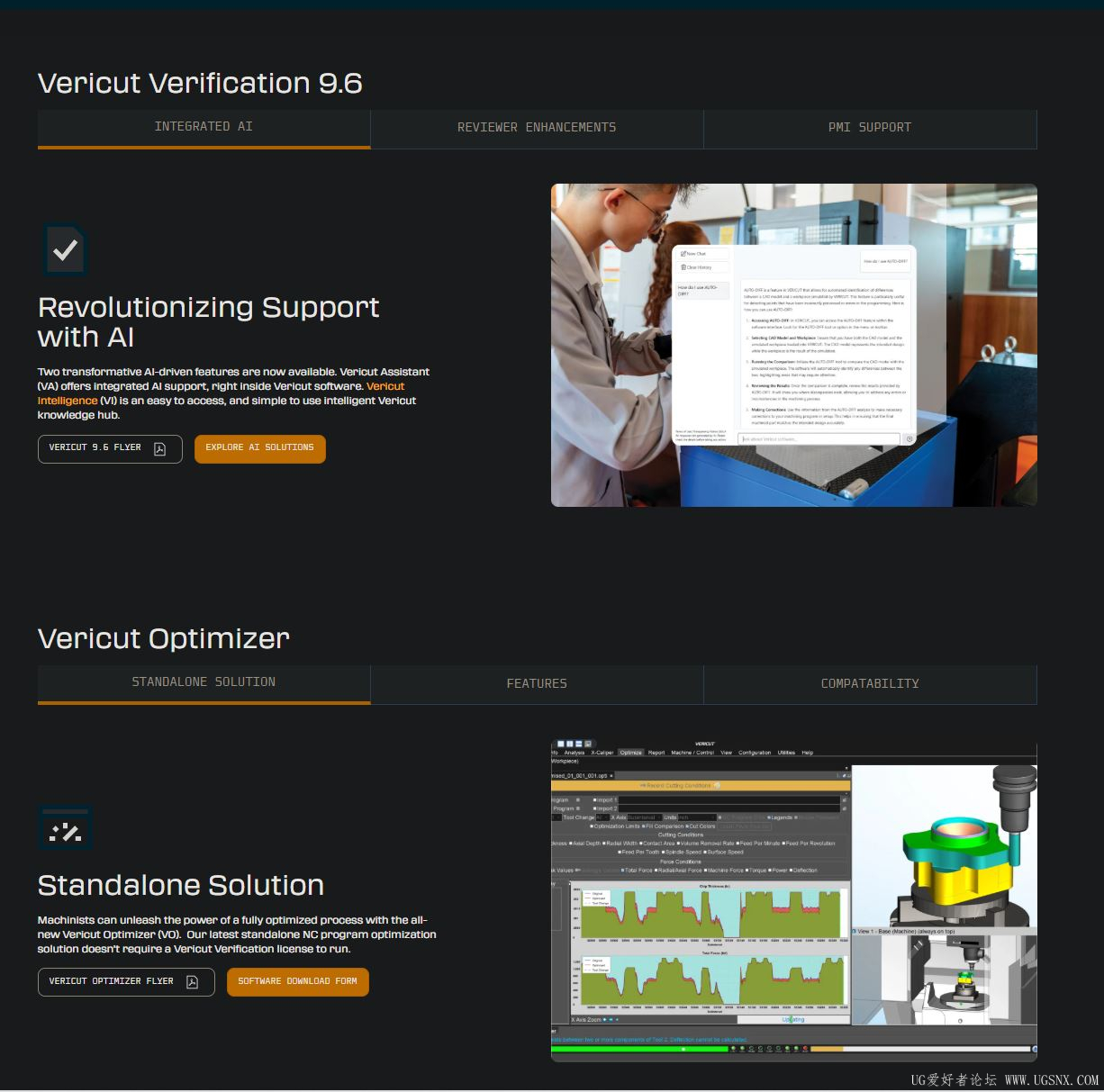Open the Machine / Control menu
This screenshot has height=1092, width=1104.
click(692, 753)
